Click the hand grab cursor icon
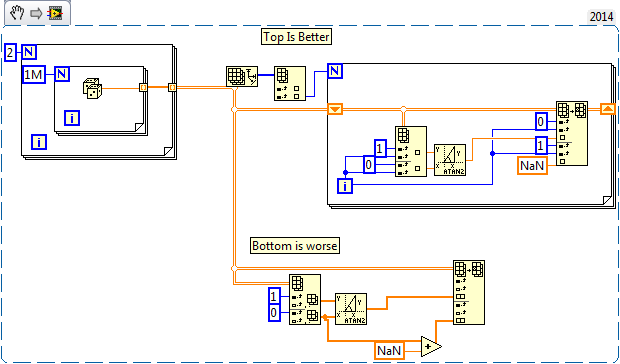The width and height of the screenshot is (620, 364). [x=17, y=13]
